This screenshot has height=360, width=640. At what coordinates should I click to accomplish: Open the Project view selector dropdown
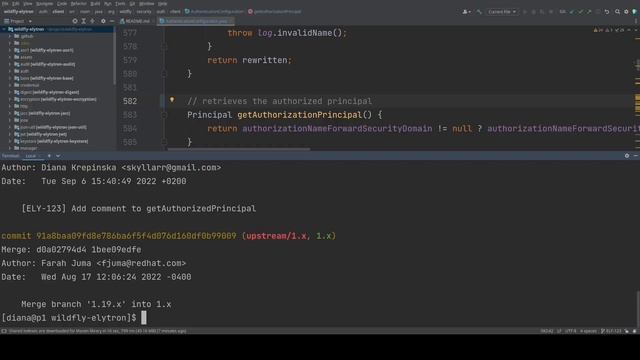[18, 21]
